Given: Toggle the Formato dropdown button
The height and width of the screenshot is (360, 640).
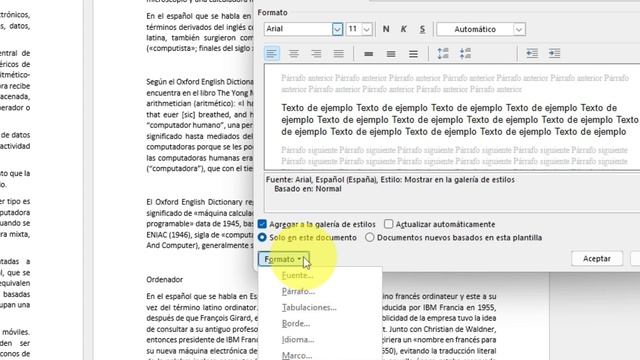Looking at the screenshot, I should (x=283, y=259).
